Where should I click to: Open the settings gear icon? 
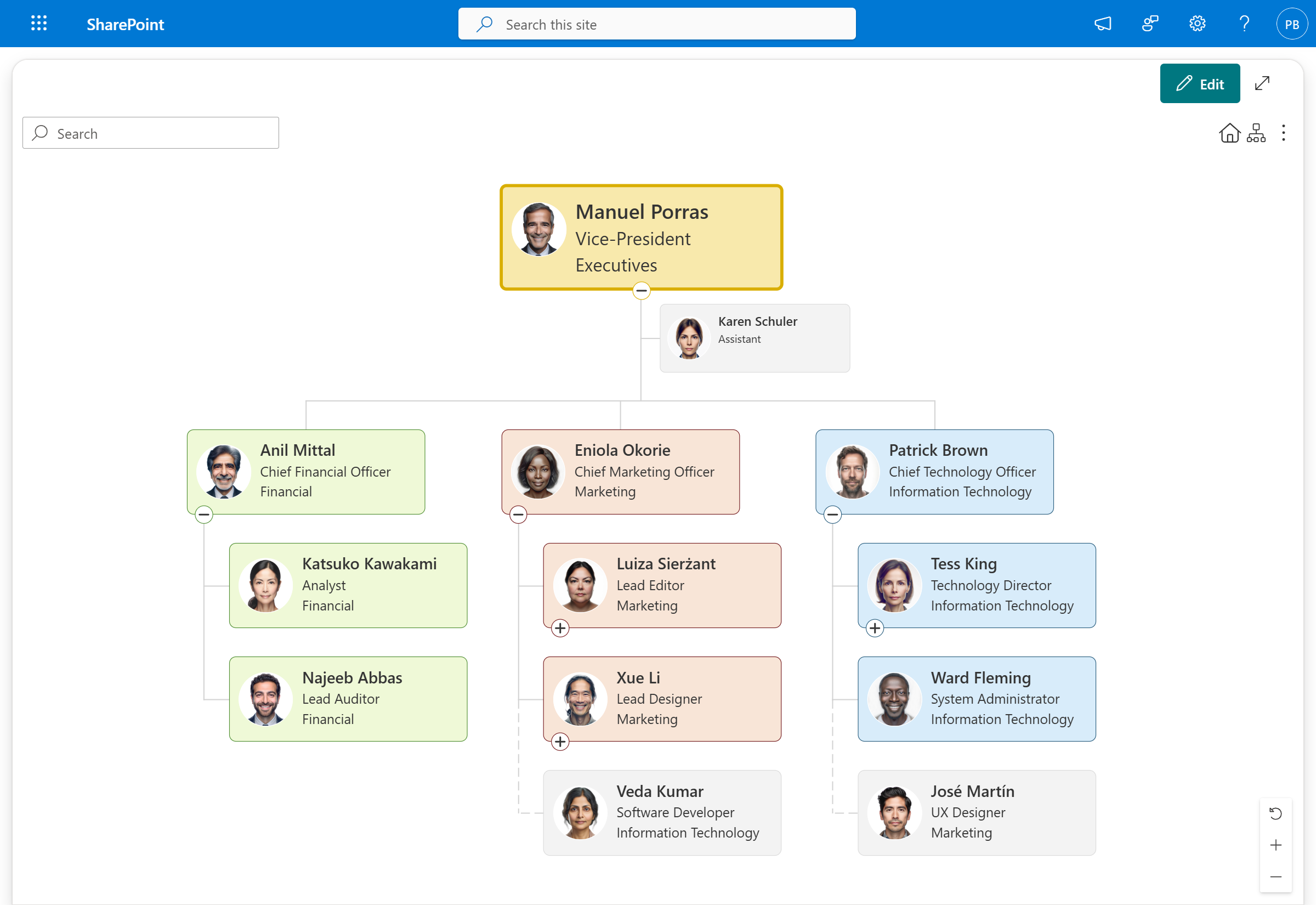pos(1197,24)
